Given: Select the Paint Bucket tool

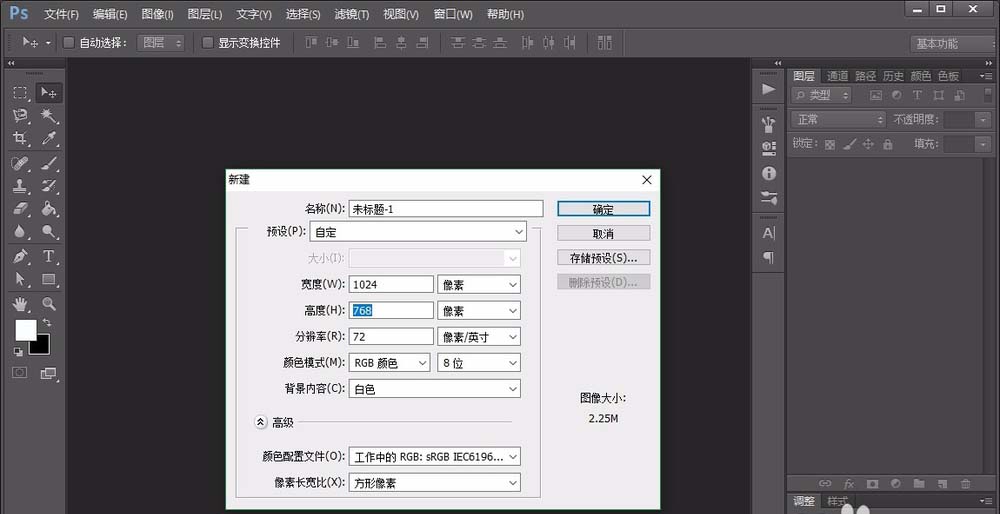Looking at the screenshot, I should click(x=48, y=209).
